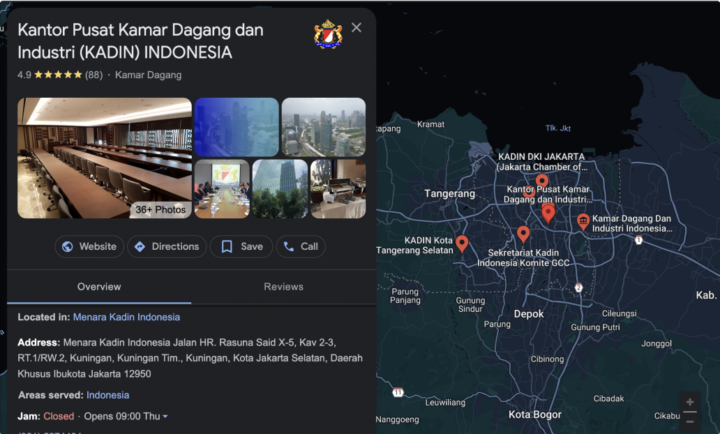The height and width of the screenshot is (434, 720).
Task: Zoom out on the map
Action: (x=690, y=422)
